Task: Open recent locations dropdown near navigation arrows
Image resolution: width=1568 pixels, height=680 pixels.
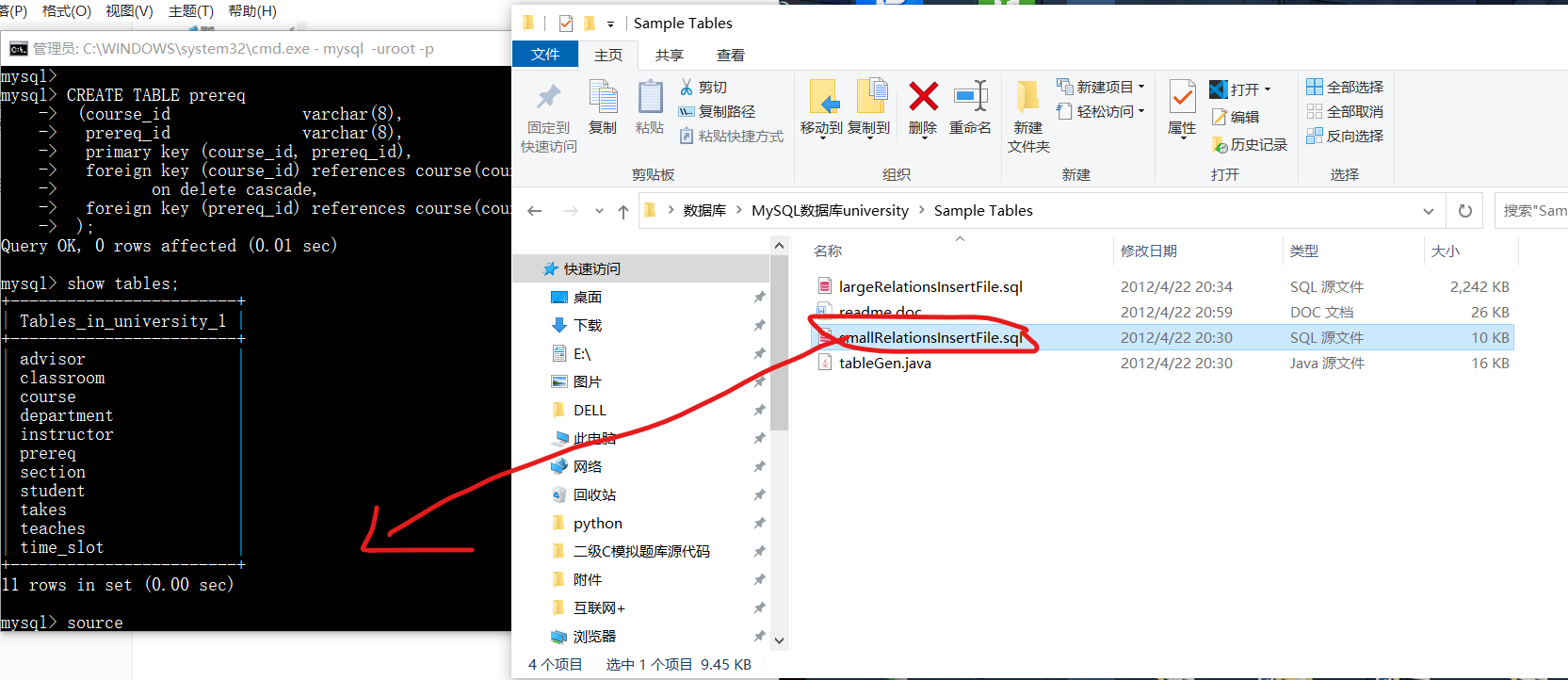Action: (x=599, y=211)
